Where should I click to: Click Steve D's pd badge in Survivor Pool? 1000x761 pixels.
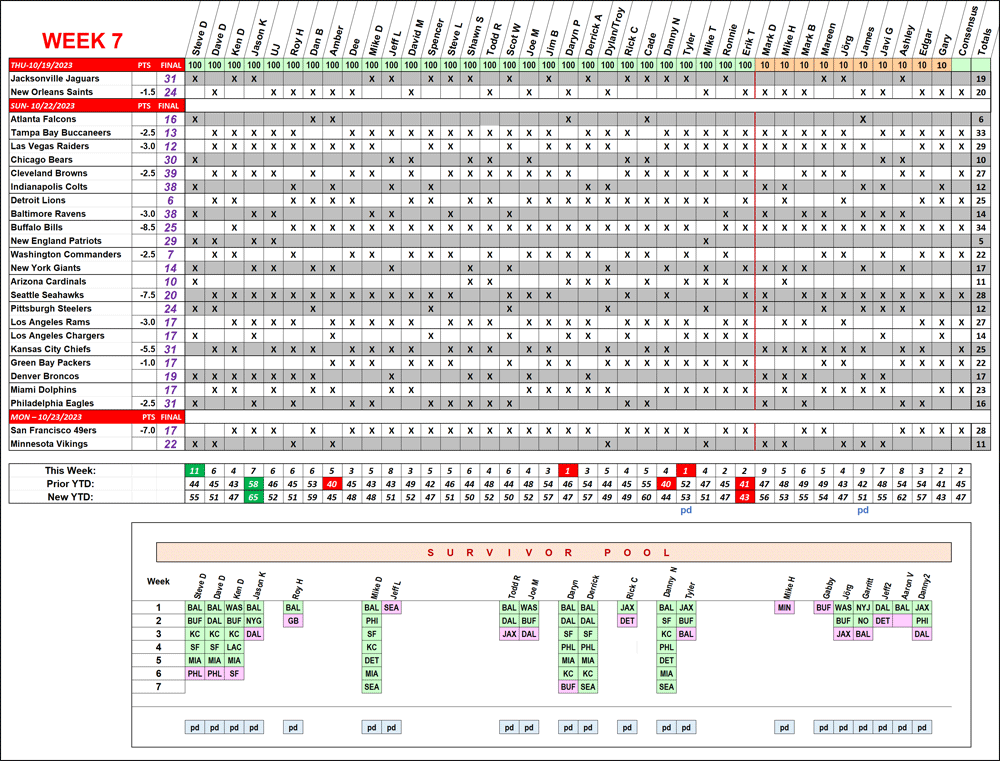[195, 727]
